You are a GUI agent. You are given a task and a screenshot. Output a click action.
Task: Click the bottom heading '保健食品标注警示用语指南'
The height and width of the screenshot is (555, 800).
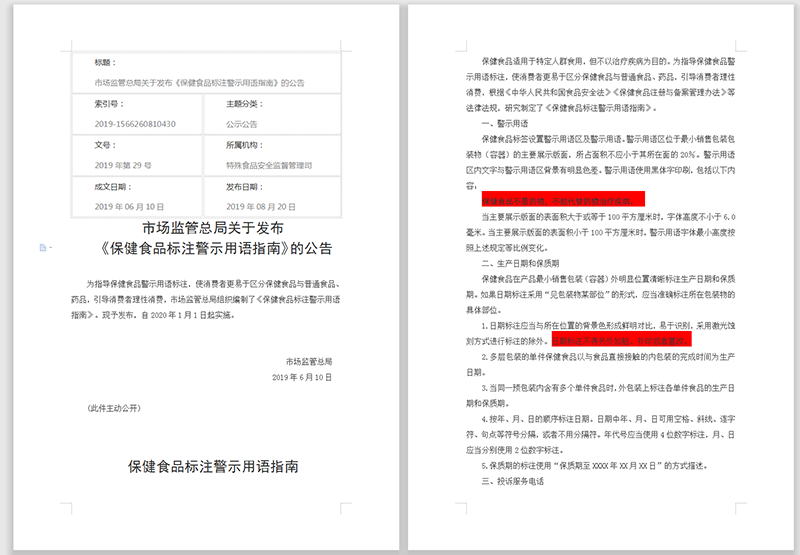click(213, 466)
